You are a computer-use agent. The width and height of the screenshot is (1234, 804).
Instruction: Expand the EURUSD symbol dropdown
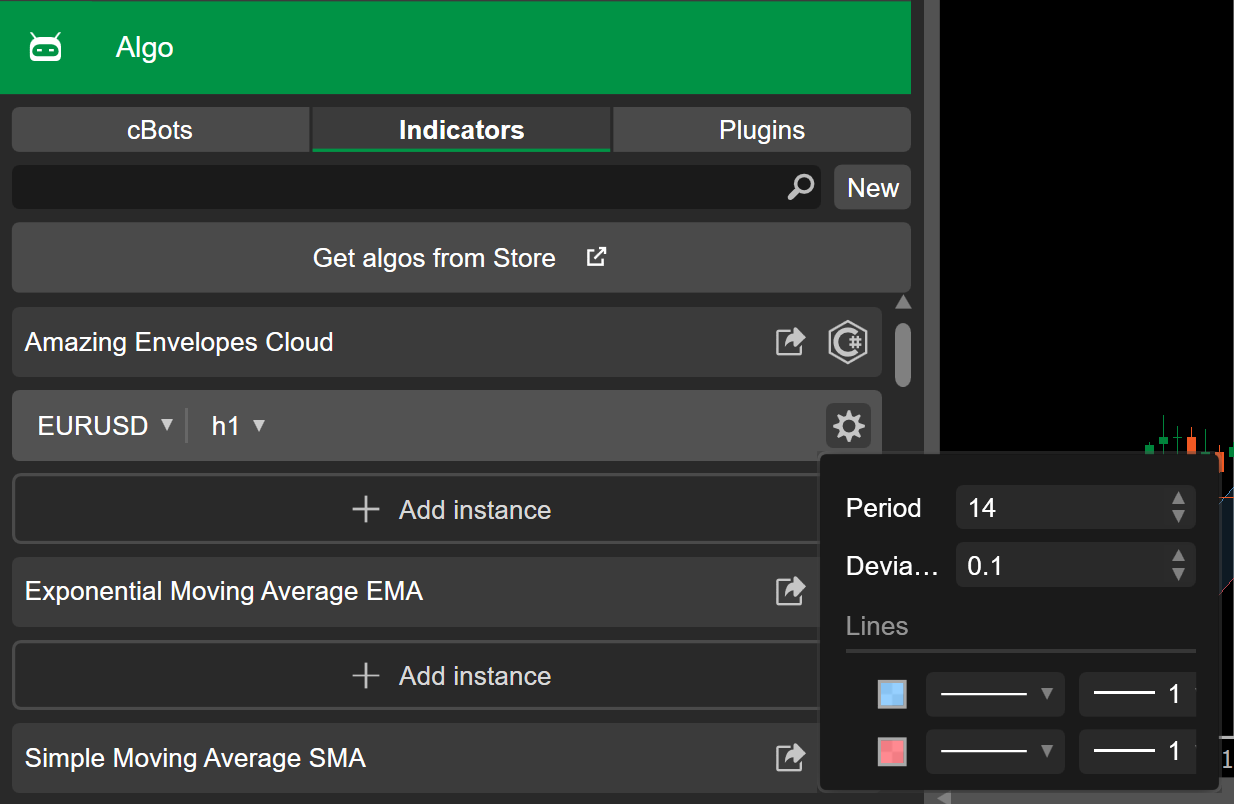tap(105, 426)
